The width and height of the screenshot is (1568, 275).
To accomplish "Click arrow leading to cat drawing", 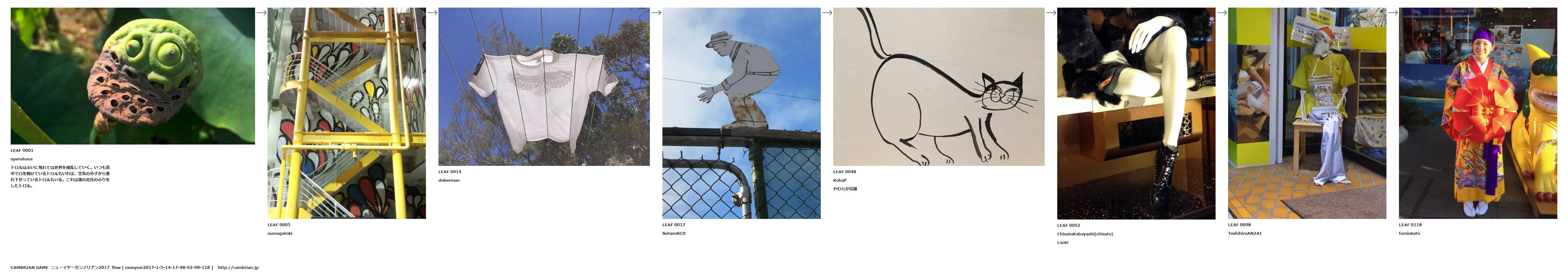I will 827,12.
